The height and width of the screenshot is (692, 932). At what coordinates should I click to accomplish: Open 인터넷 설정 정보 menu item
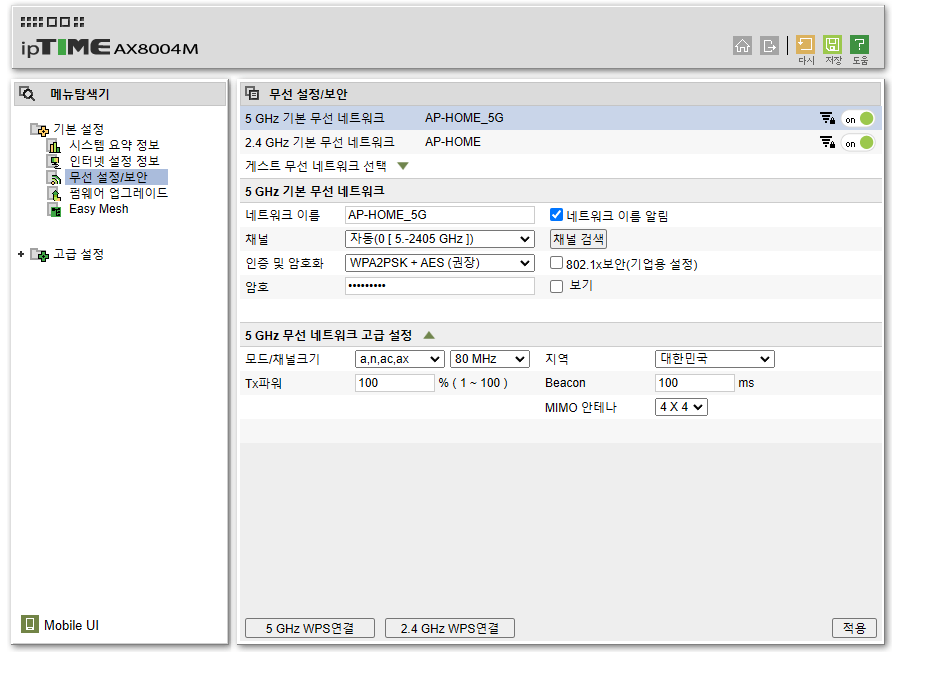(x=114, y=161)
